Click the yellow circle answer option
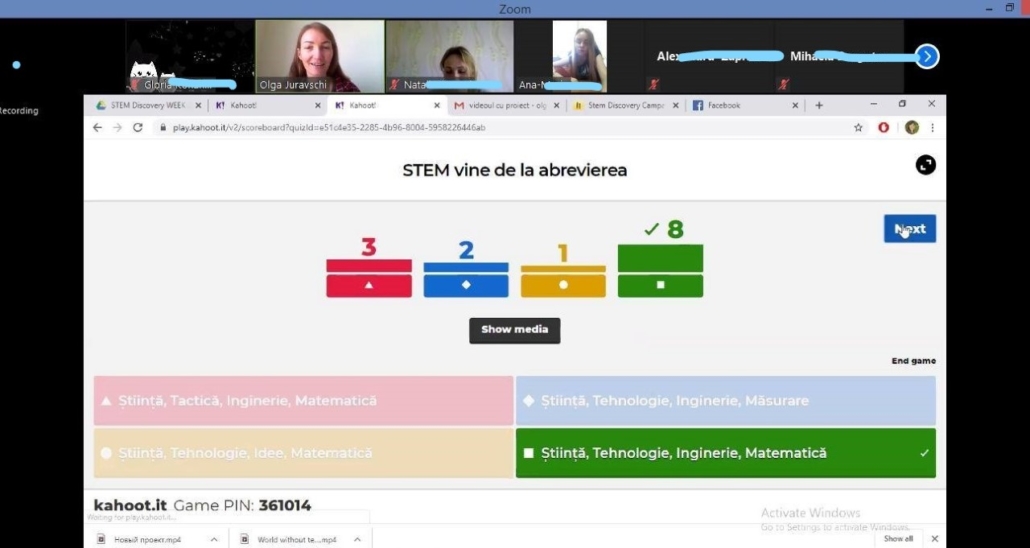This screenshot has height=548, width=1030. [x=303, y=453]
